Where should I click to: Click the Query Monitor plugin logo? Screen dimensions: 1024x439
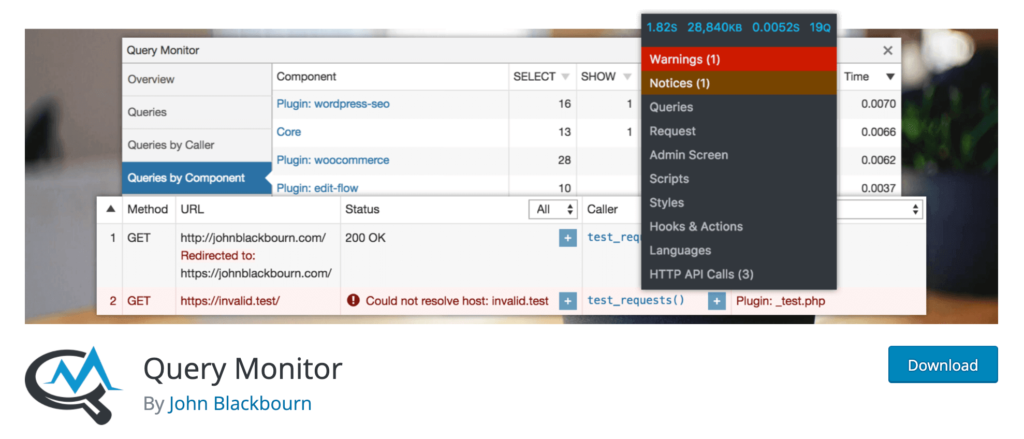[73, 385]
